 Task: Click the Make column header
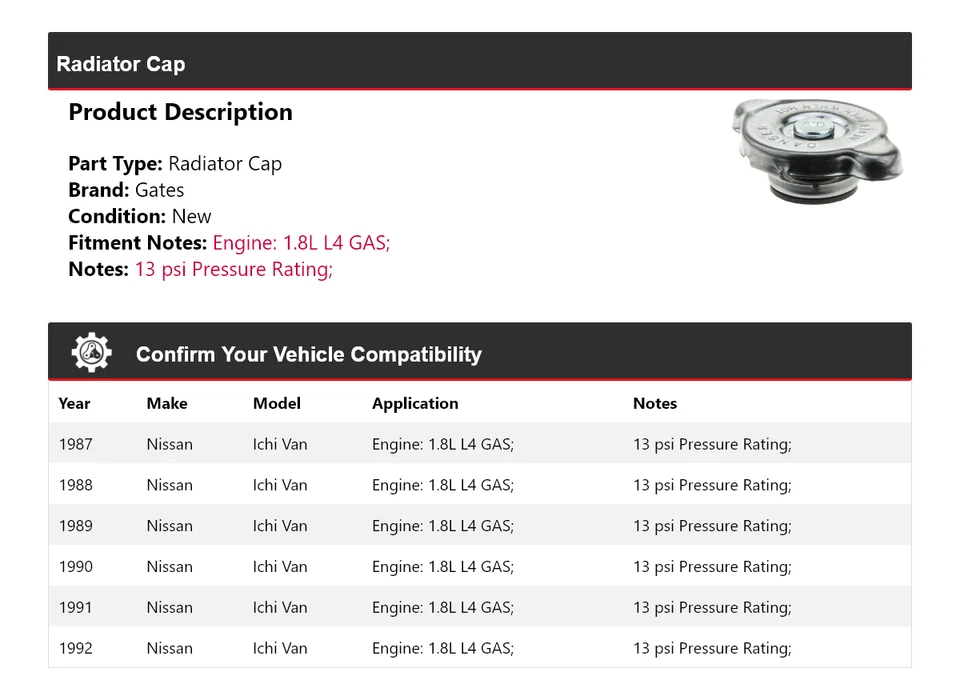tap(167, 403)
